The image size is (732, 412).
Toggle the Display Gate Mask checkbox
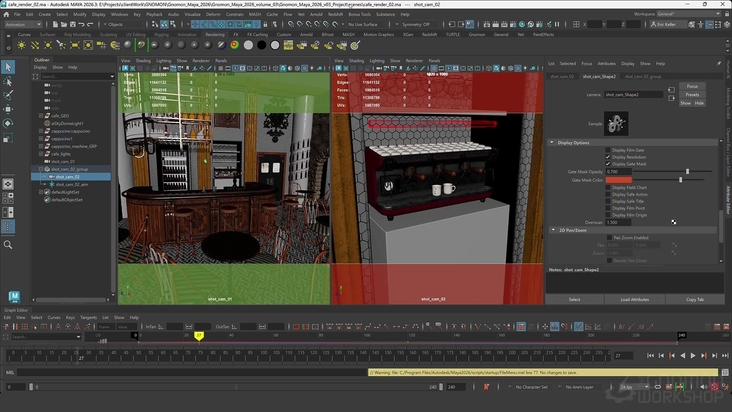608,164
